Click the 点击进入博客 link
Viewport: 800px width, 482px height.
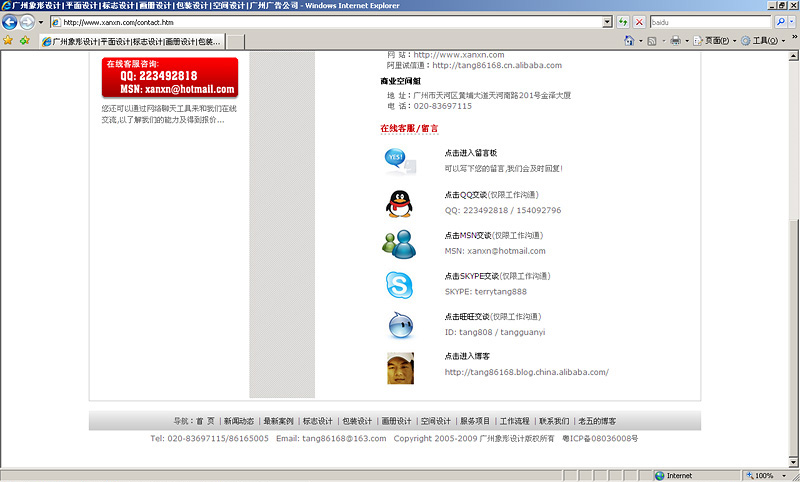[x=467, y=356]
